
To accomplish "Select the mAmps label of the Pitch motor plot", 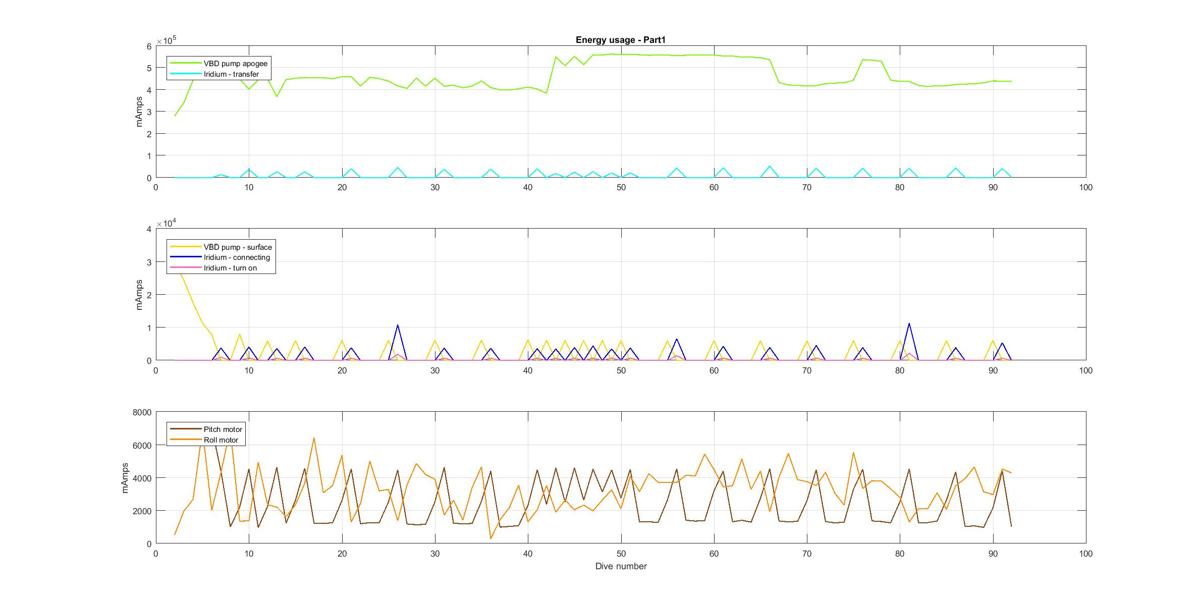I will tap(126, 478).
